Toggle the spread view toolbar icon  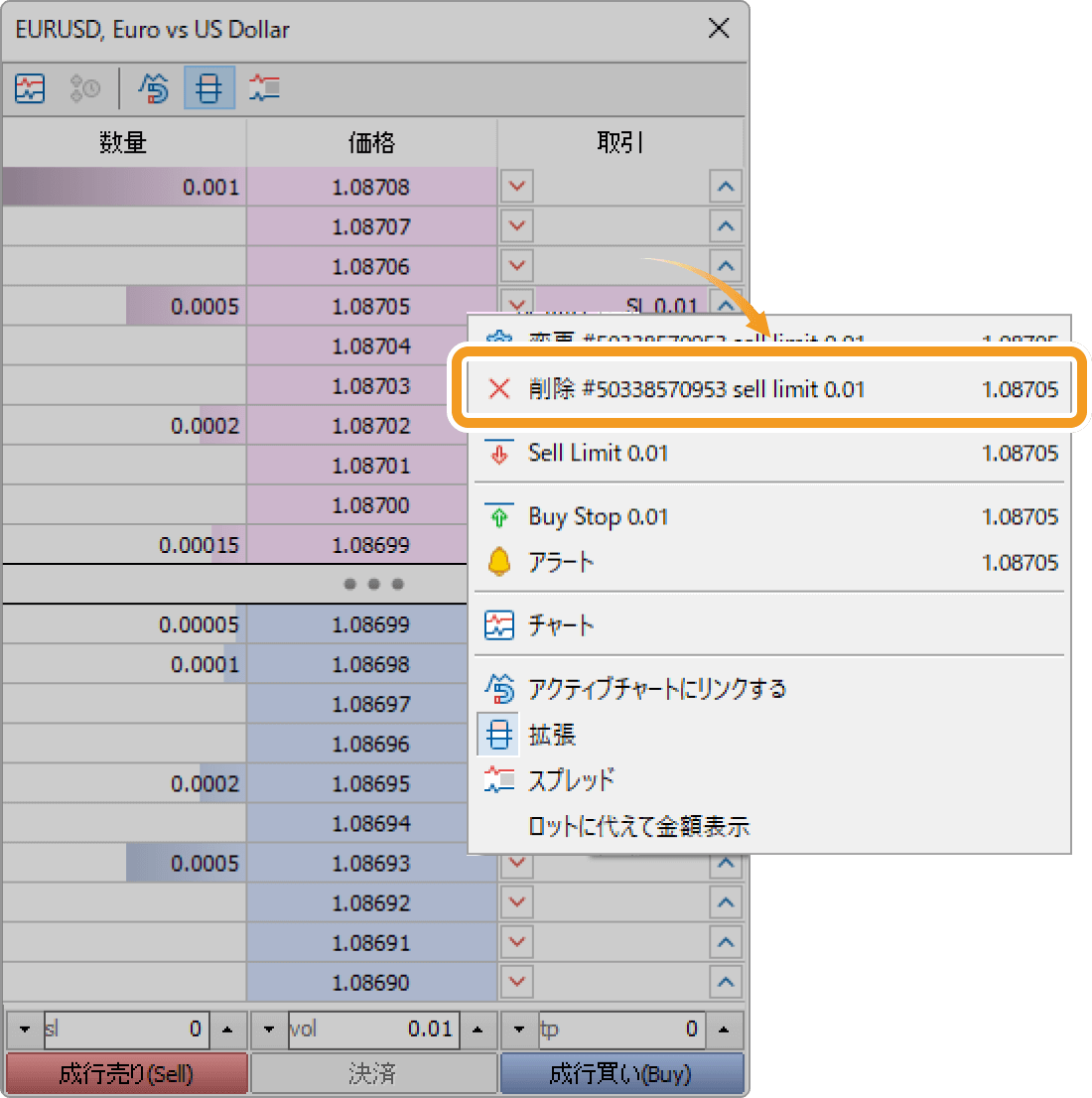(x=264, y=88)
